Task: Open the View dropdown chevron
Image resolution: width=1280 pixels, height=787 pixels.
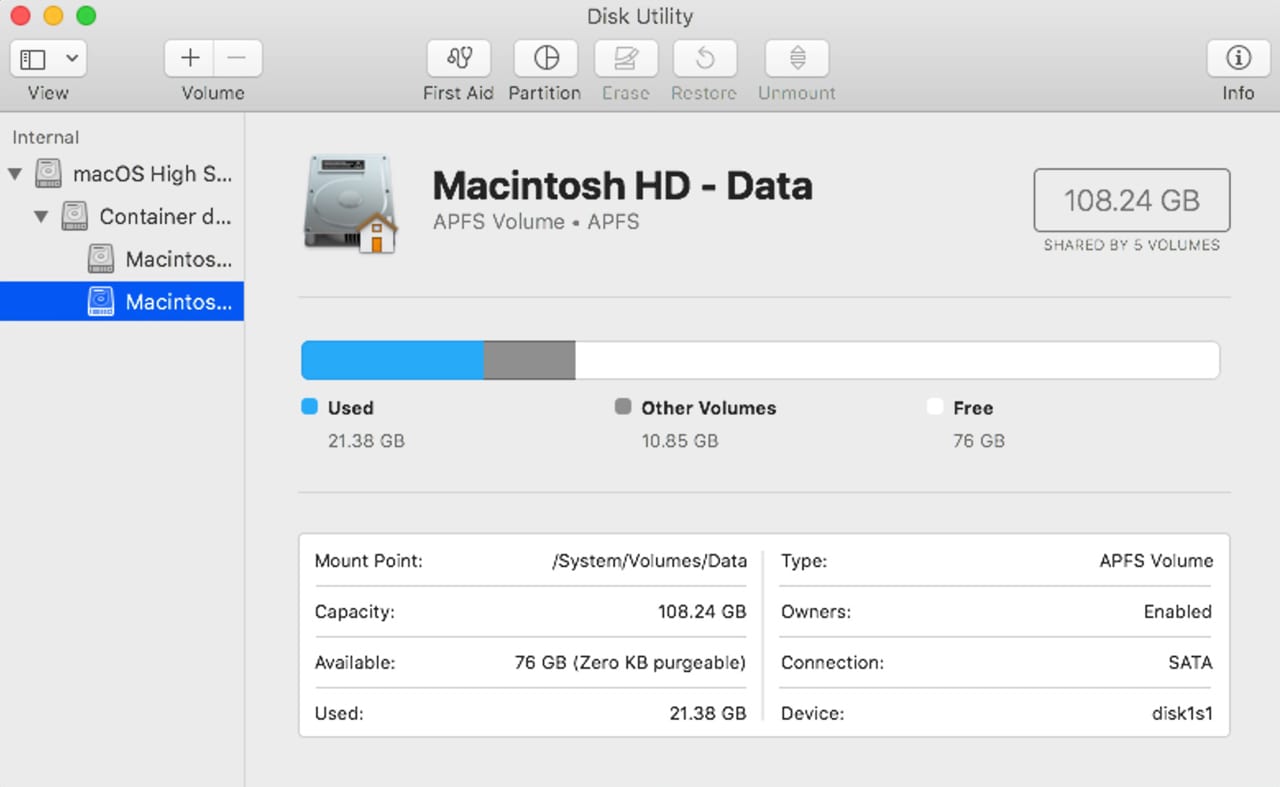Action: (72, 59)
